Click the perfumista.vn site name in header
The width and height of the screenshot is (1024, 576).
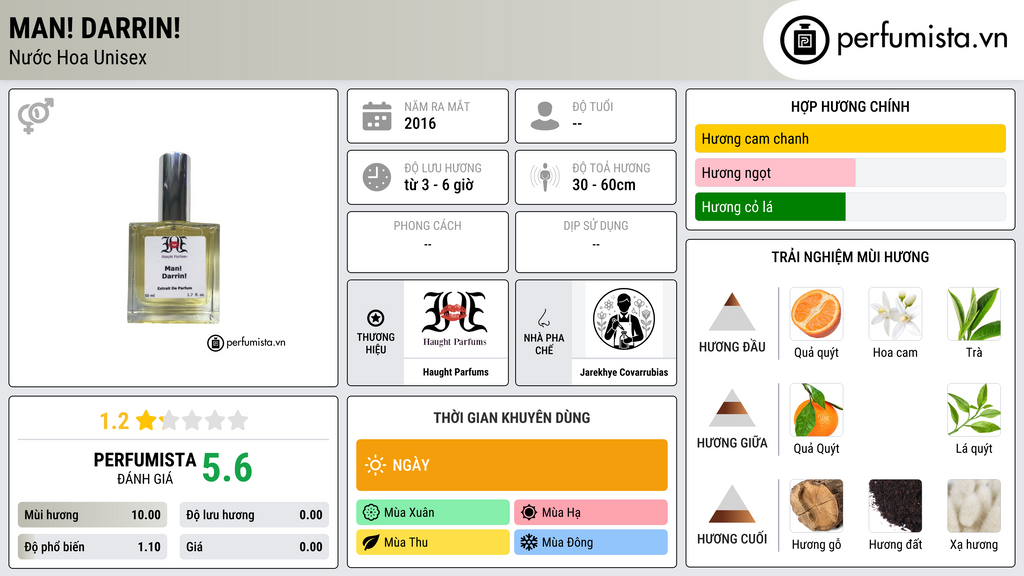coord(922,39)
